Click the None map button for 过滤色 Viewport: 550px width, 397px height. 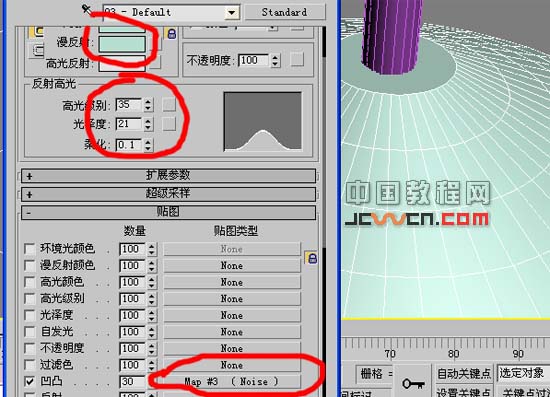232,365
